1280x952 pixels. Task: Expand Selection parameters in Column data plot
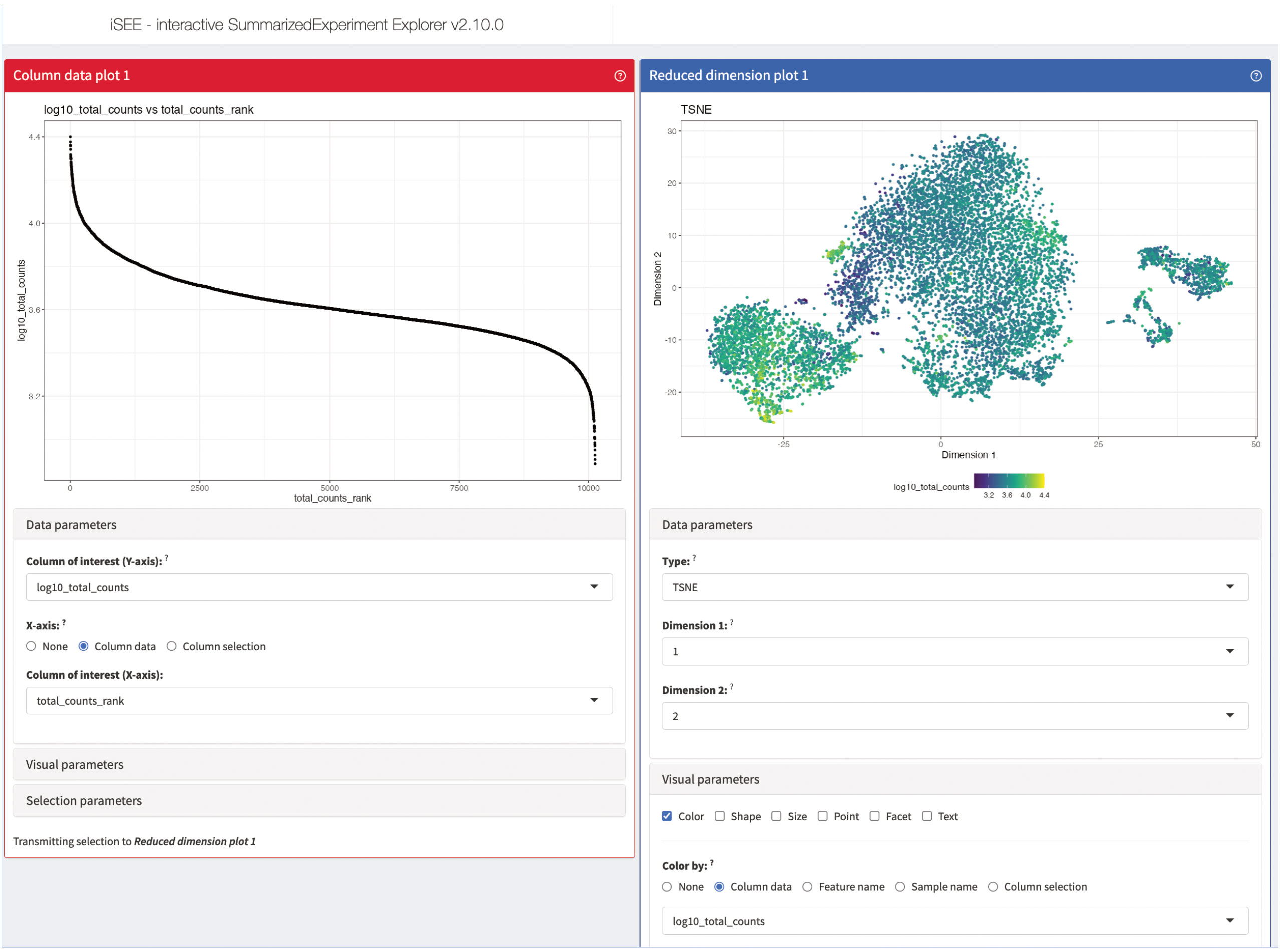tap(319, 800)
